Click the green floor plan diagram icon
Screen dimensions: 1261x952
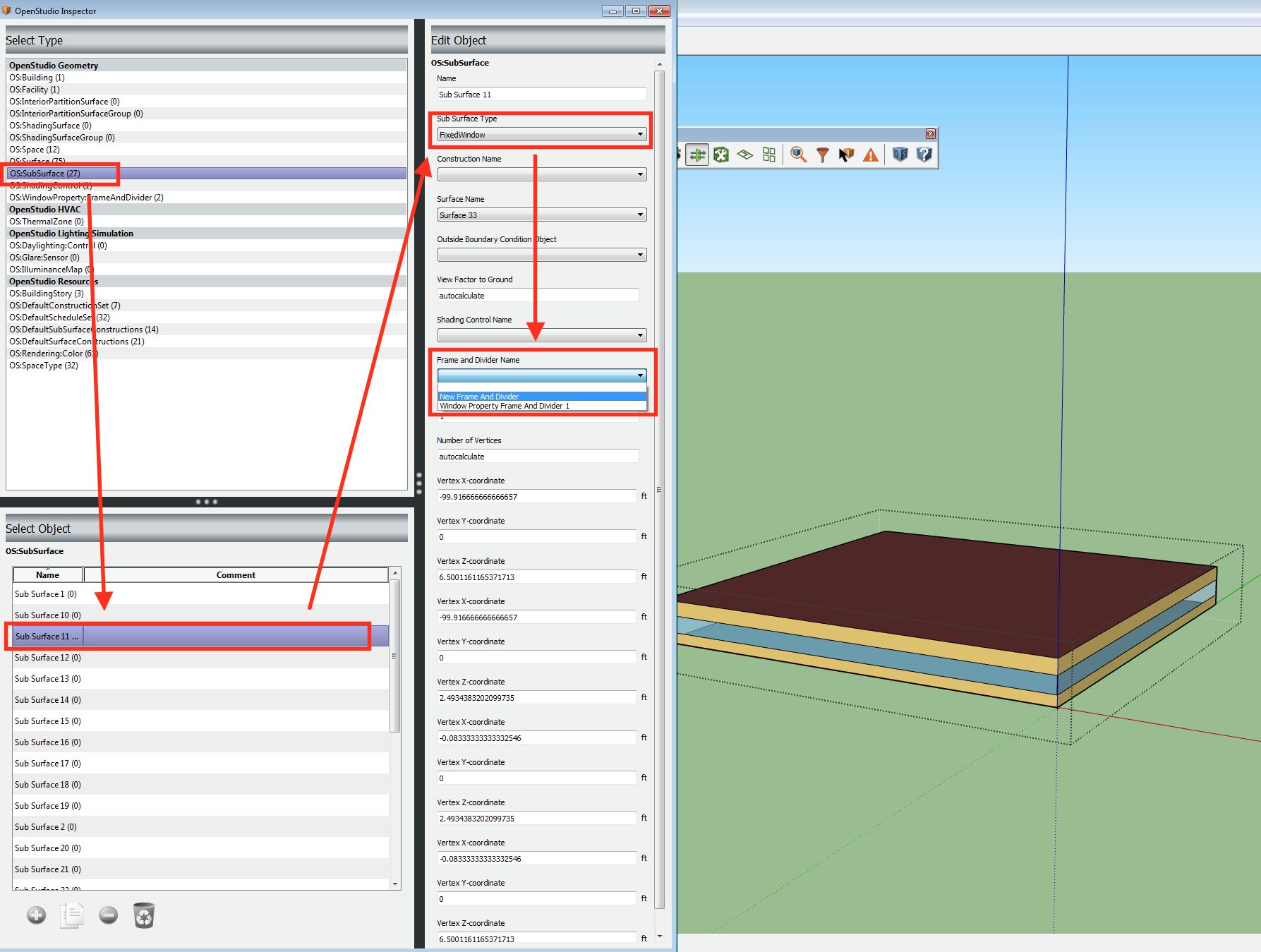pyautogui.click(x=745, y=155)
